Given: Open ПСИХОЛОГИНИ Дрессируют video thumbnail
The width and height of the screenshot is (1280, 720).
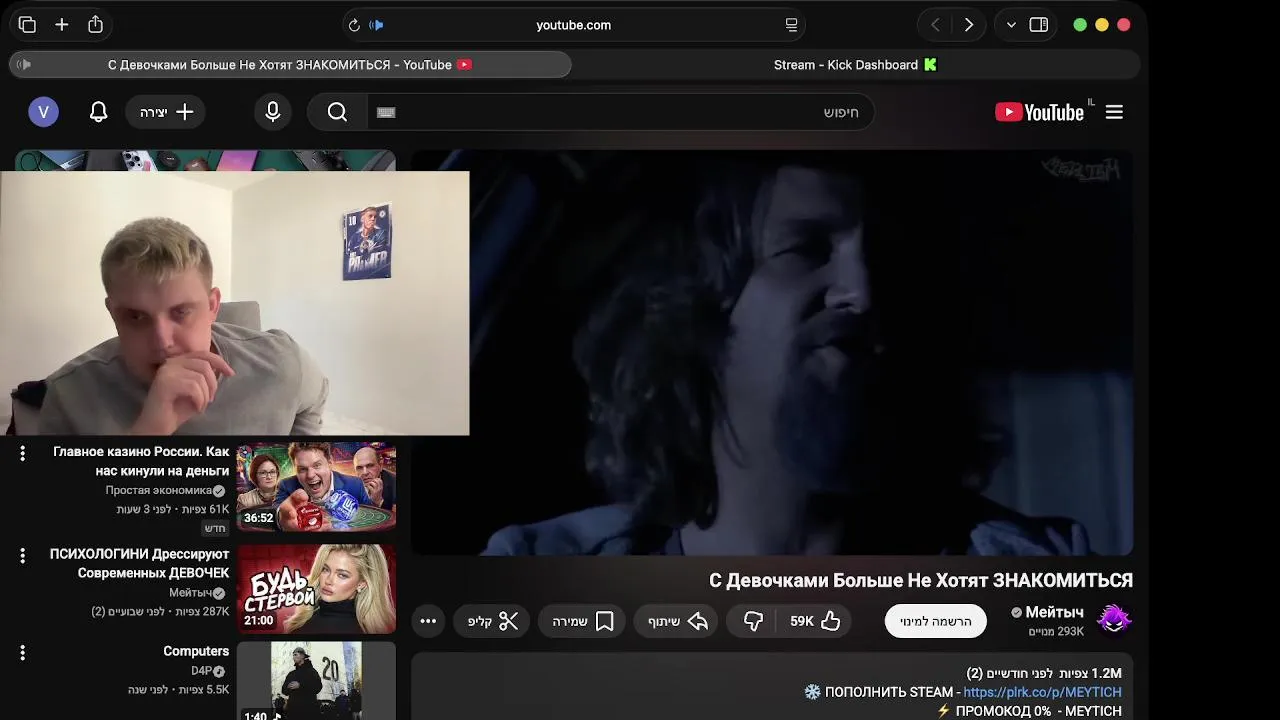Looking at the screenshot, I should 316,588.
